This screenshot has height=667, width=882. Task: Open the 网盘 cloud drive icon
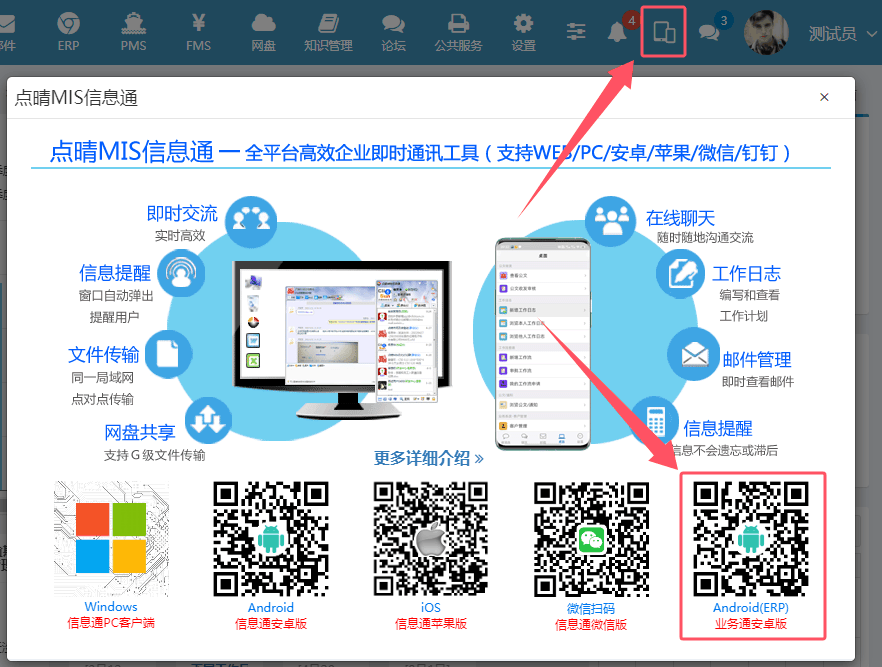click(x=263, y=31)
